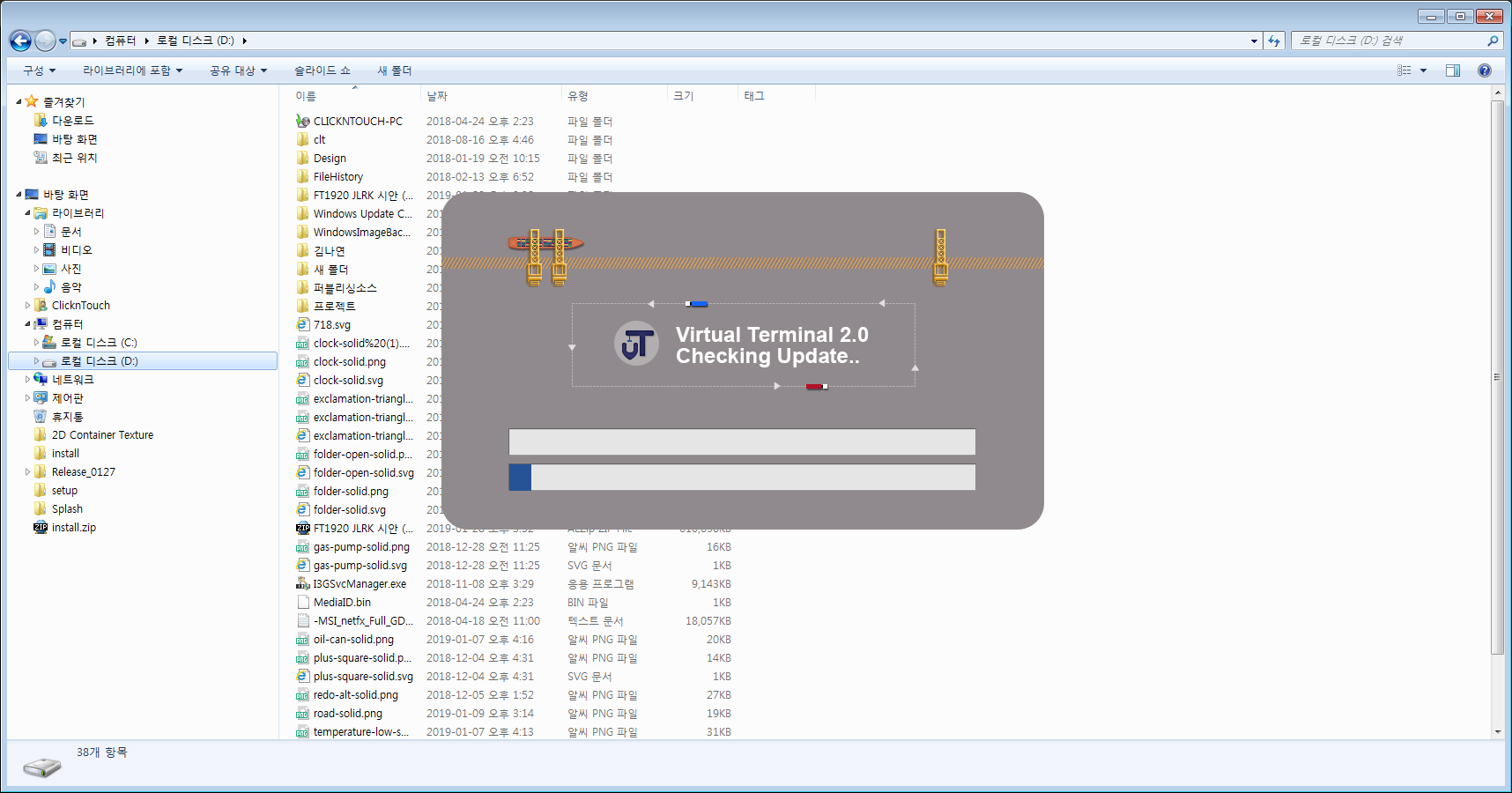Viewport: 1512px width, 793px height.
Task: Open the 구성 menu dropdown
Action: [39, 70]
